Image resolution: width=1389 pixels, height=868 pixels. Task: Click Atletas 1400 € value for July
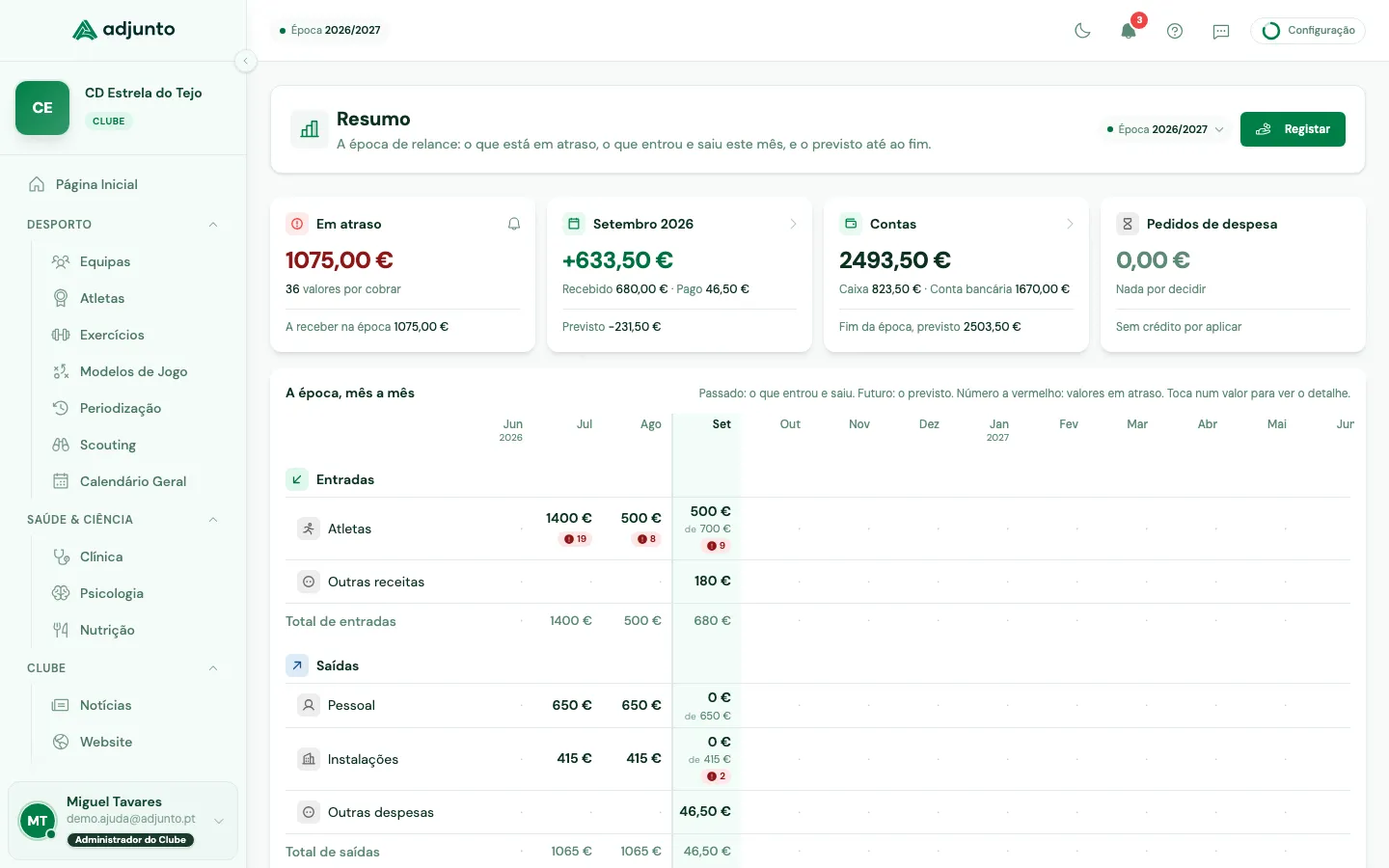(x=569, y=519)
